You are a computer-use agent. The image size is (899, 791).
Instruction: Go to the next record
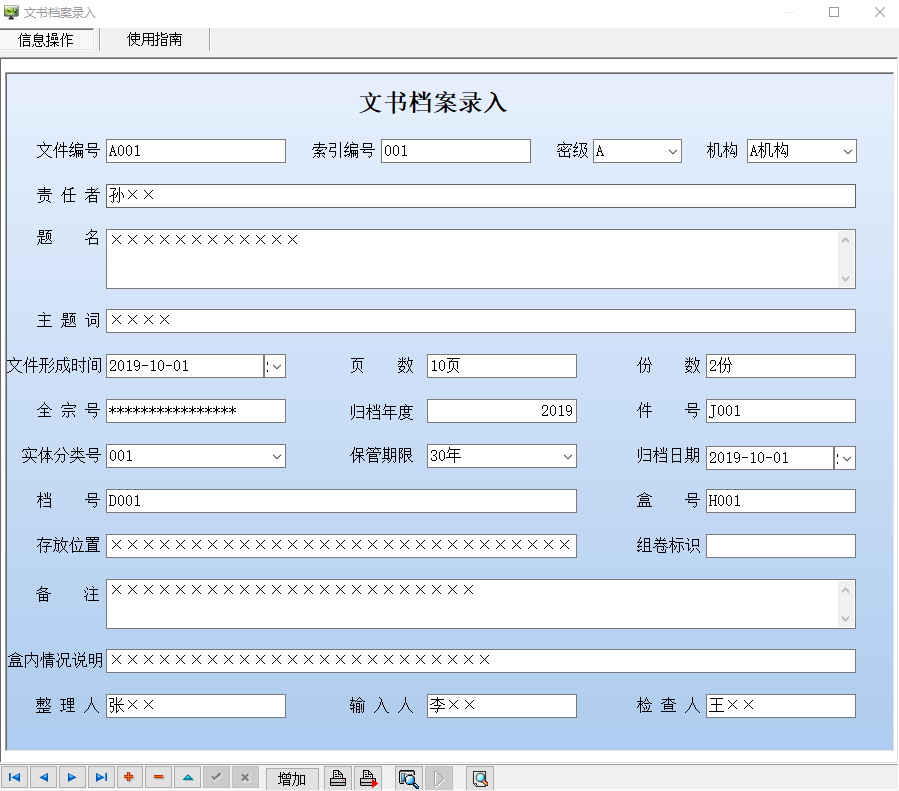point(72,777)
